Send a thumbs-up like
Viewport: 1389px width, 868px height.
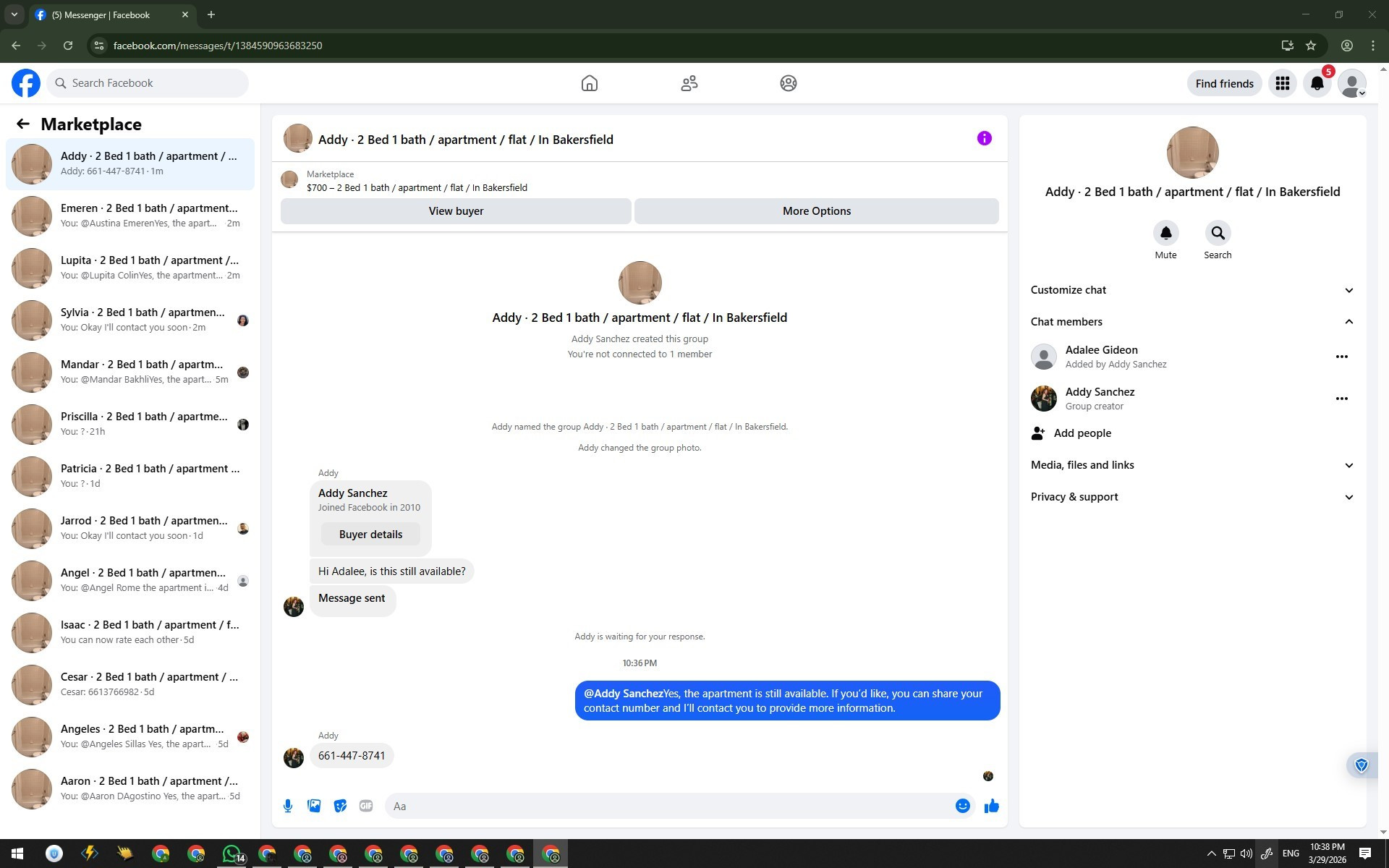pyautogui.click(x=992, y=806)
